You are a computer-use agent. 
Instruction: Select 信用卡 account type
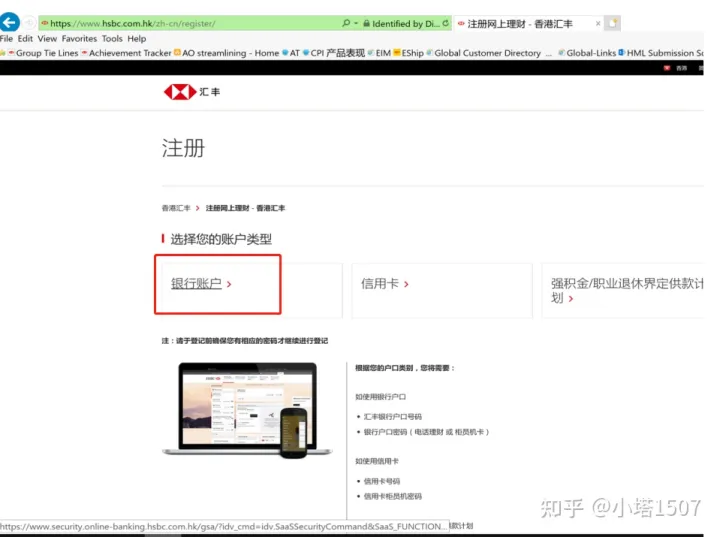tap(380, 283)
